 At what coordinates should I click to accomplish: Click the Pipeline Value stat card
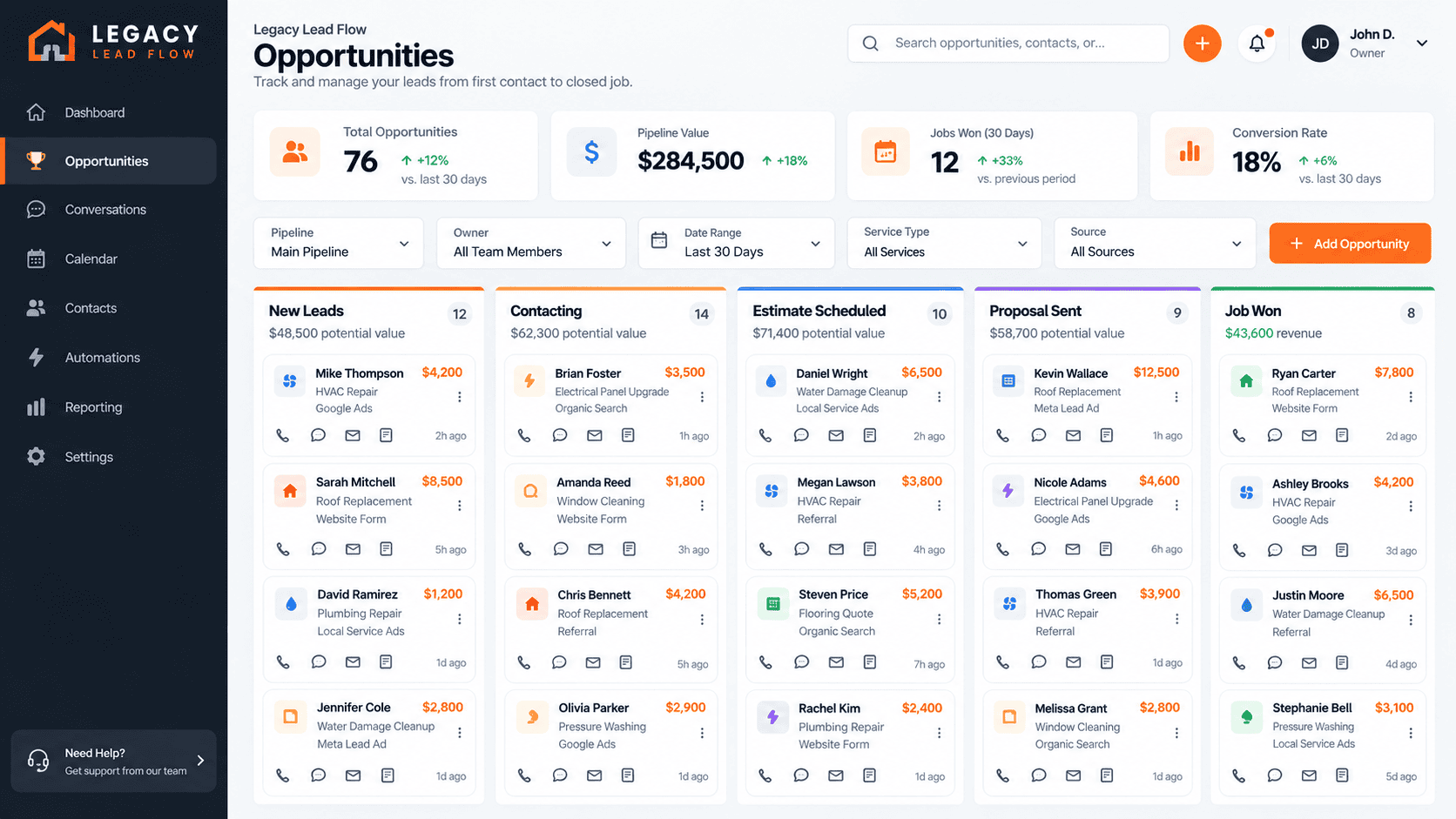(692, 156)
